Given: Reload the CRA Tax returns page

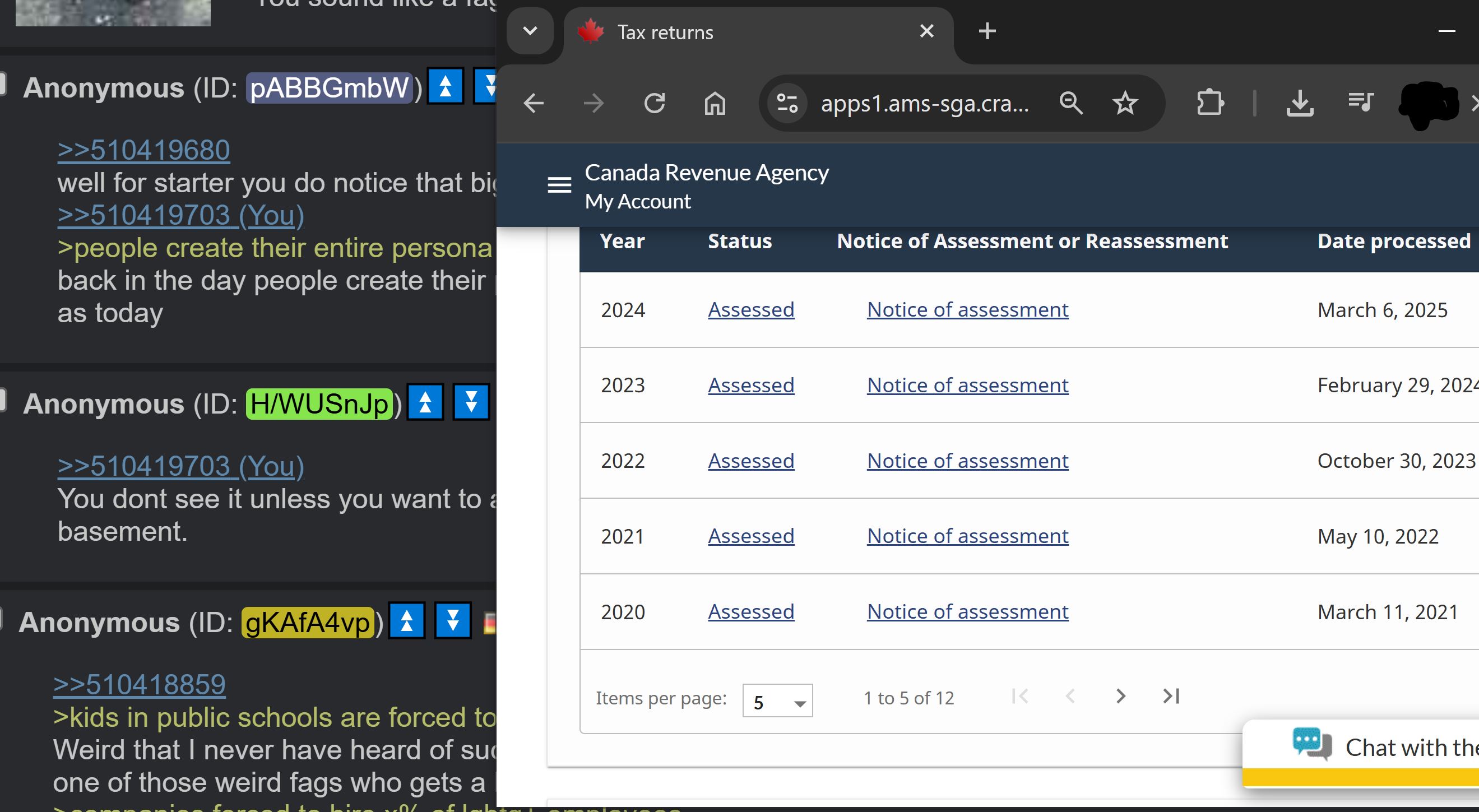Looking at the screenshot, I should [655, 103].
